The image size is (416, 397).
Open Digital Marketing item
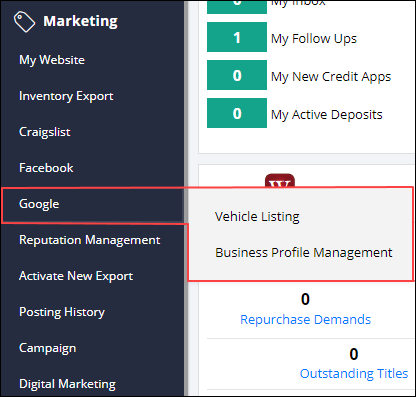pyautogui.click(x=67, y=384)
